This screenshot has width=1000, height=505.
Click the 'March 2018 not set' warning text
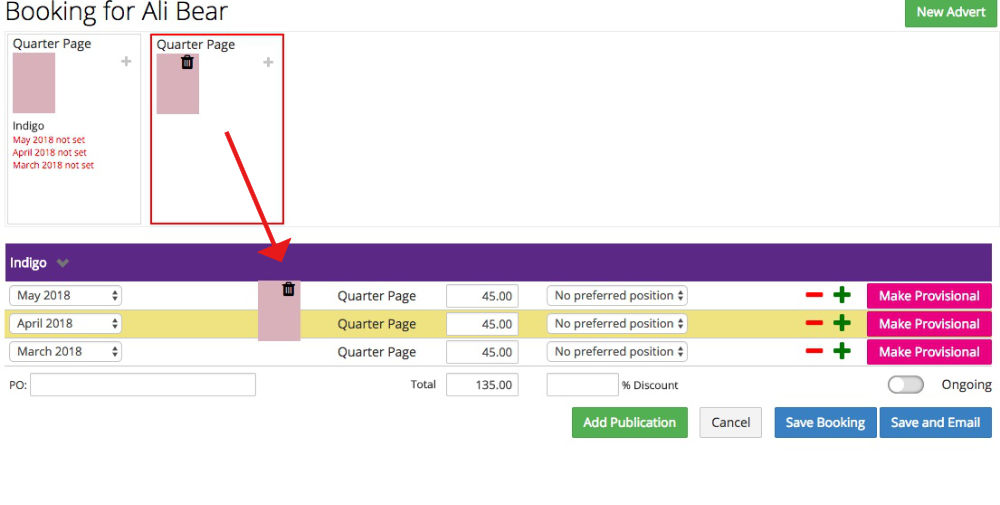(x=54, y=165)
